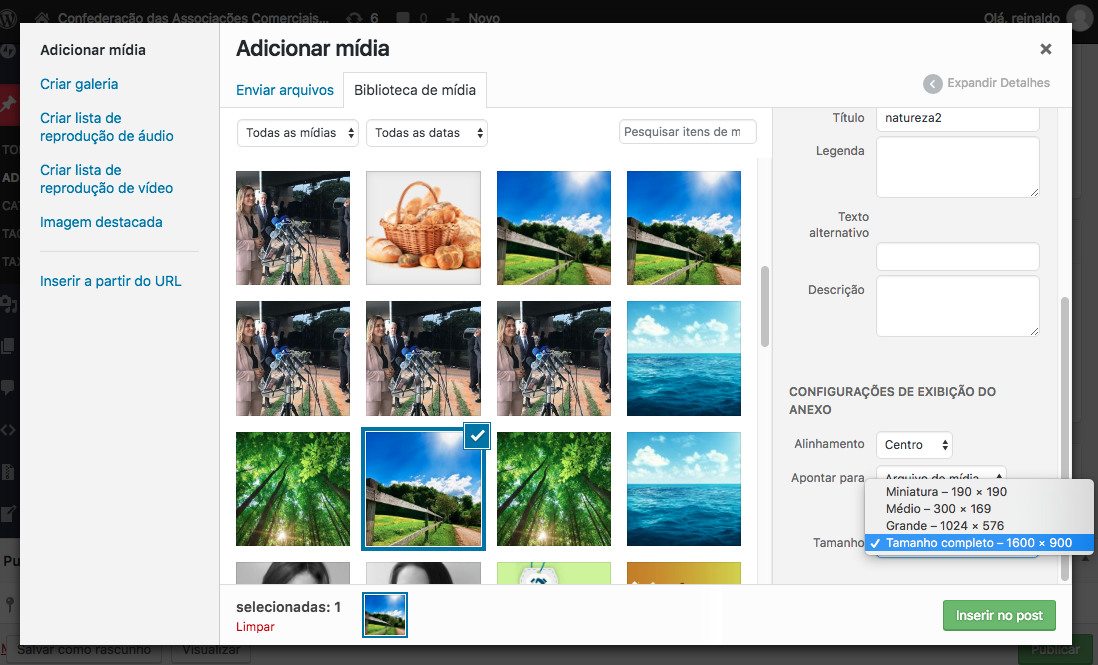Switch to Enviar arquivos tab
1098x665 pixels.
[285, 90]
